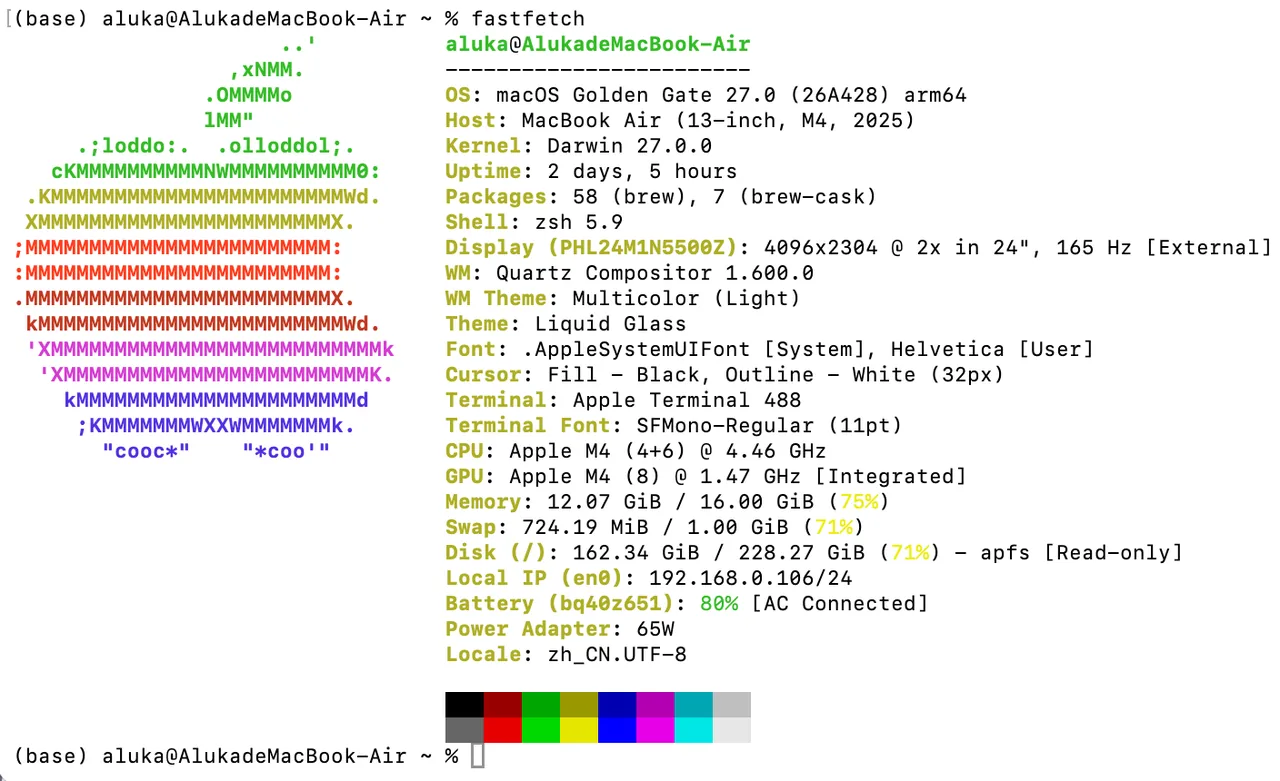Choose the near-white swatch in bottom row
Screen dimensions: 1280x781
731,730
